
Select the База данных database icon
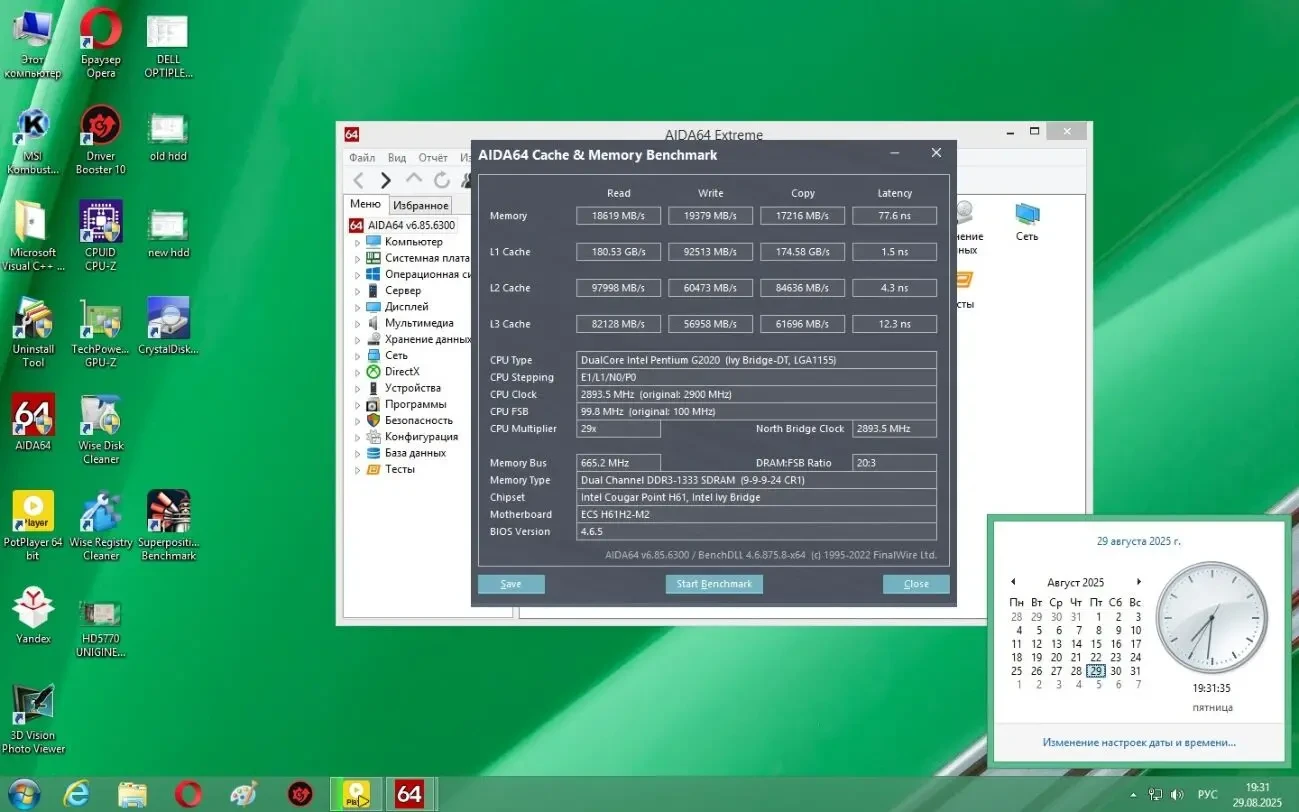[372, 452]
